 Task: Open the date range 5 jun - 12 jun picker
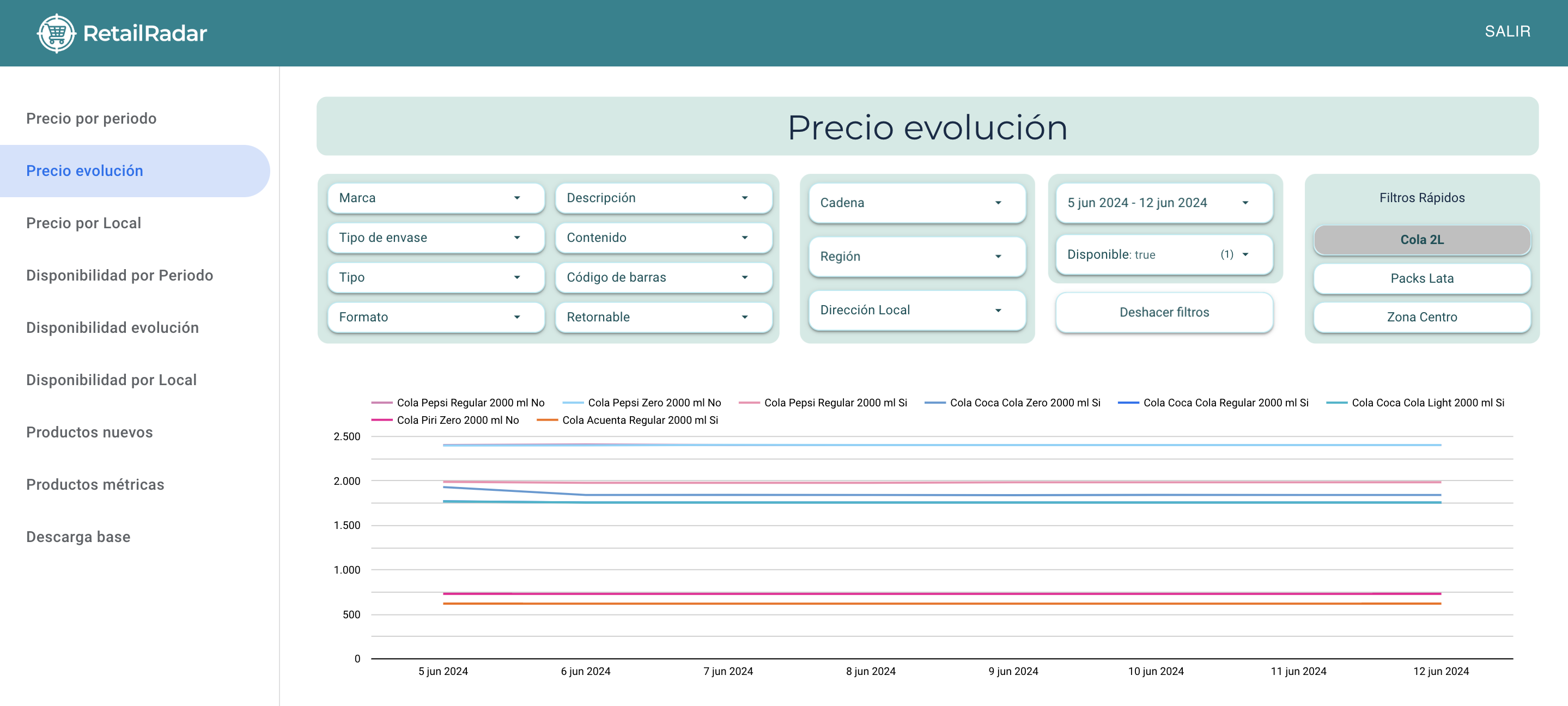click(x=1164, y=203)
